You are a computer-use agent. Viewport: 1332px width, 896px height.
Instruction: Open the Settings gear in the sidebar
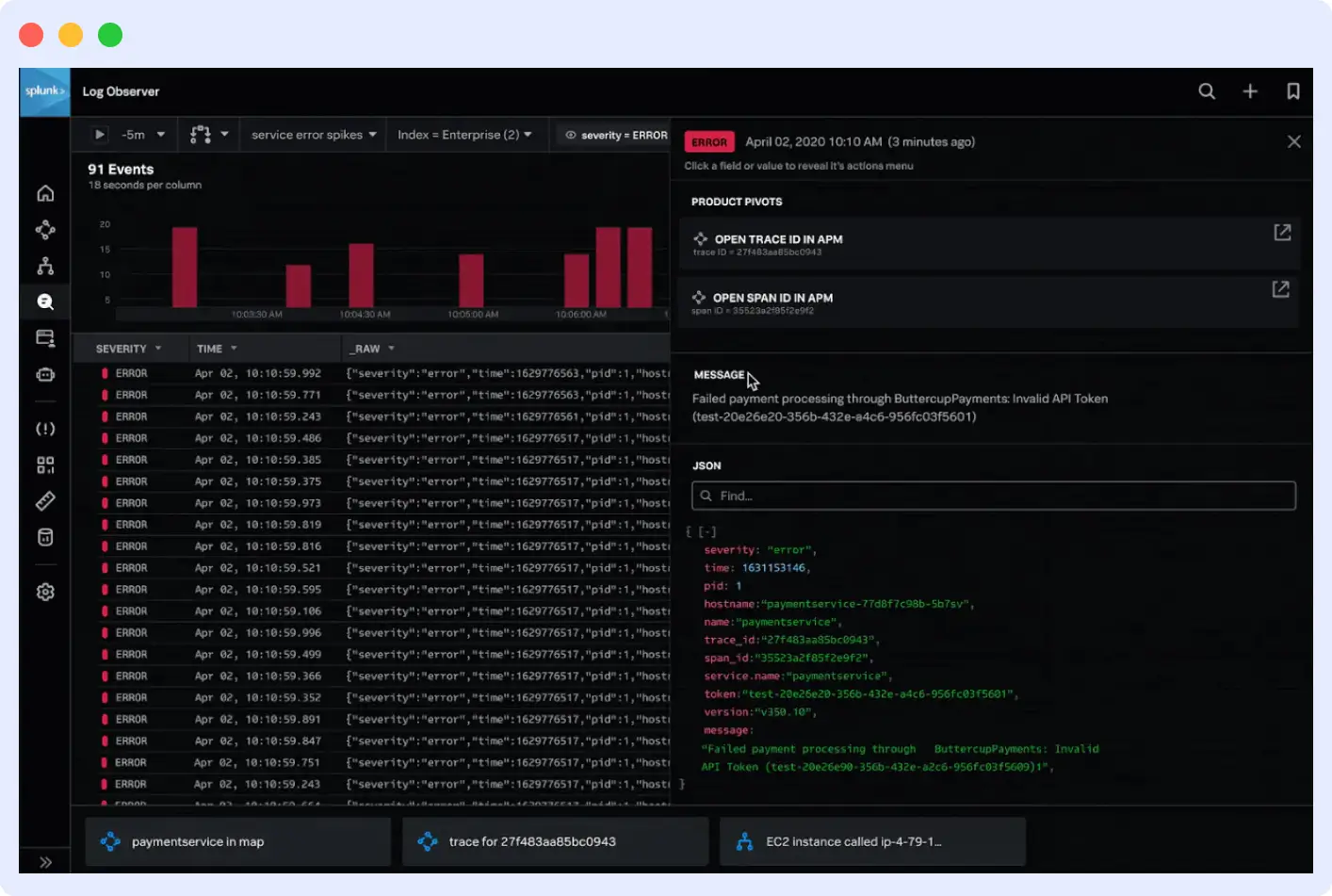tap(44, 592)
